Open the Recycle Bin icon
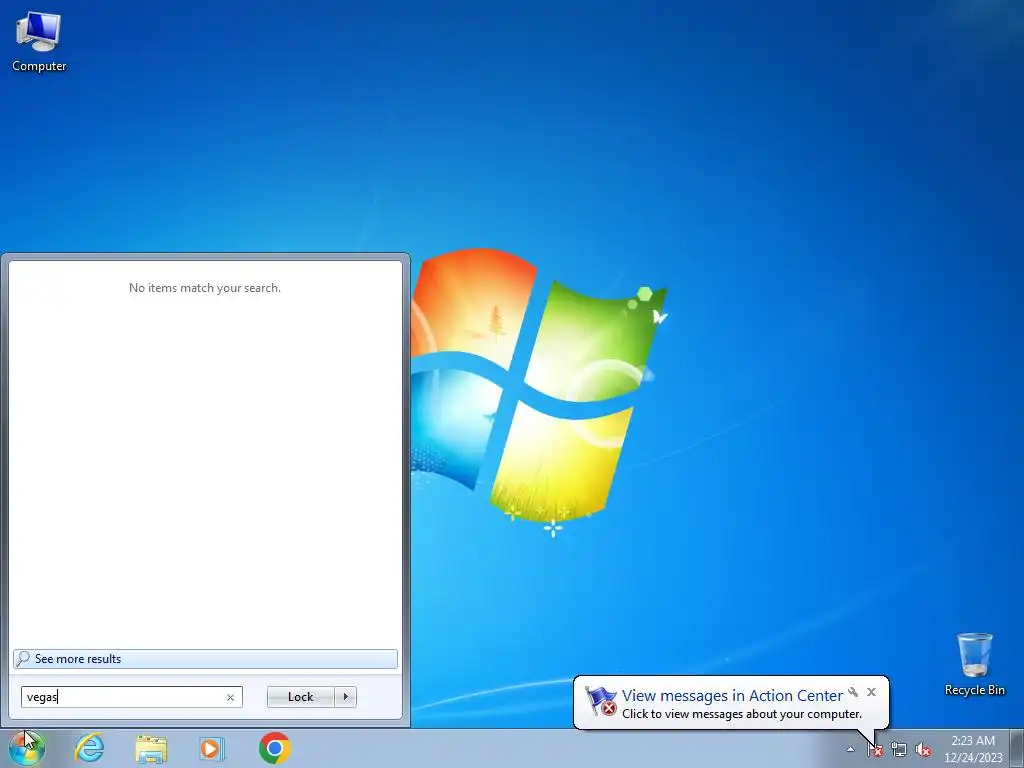The image size is (1024, 768). click(x=974, y=664)
